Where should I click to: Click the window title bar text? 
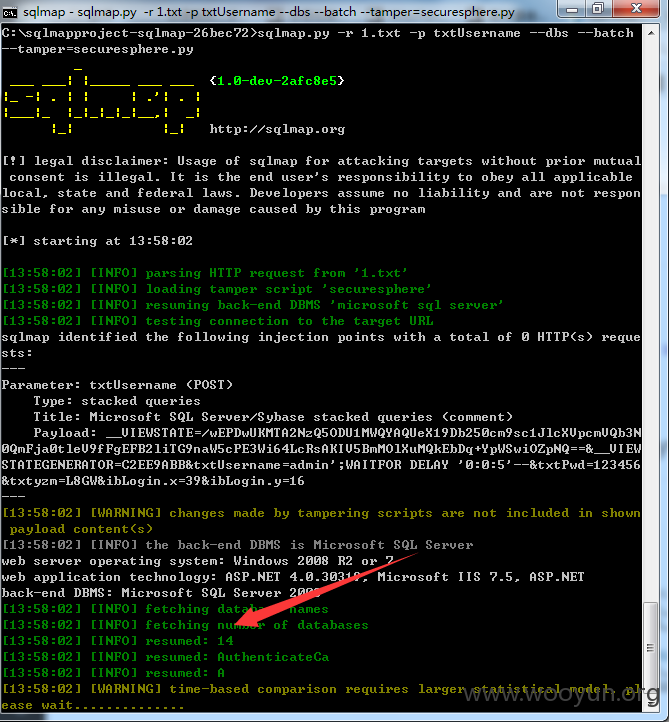pos(268,12)
